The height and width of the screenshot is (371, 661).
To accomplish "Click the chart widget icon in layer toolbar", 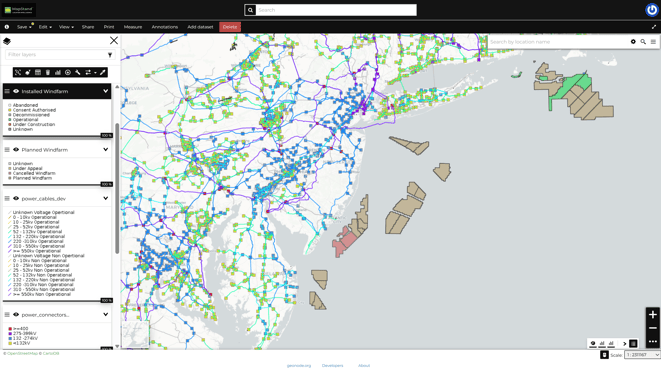I will 58,73.
